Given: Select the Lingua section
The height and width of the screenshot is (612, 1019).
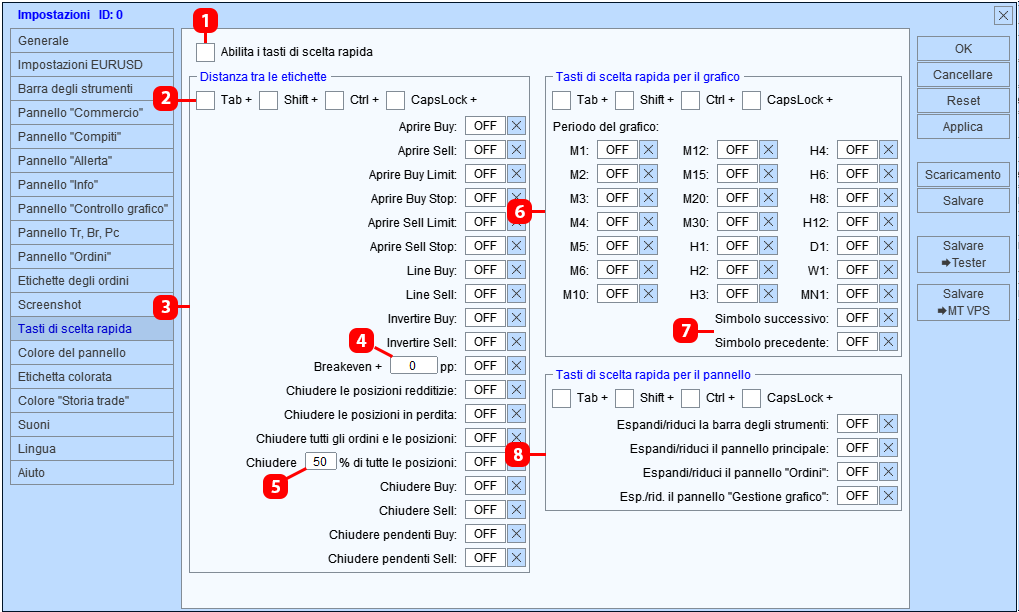Looking at the screenshot, I should 92,450.
